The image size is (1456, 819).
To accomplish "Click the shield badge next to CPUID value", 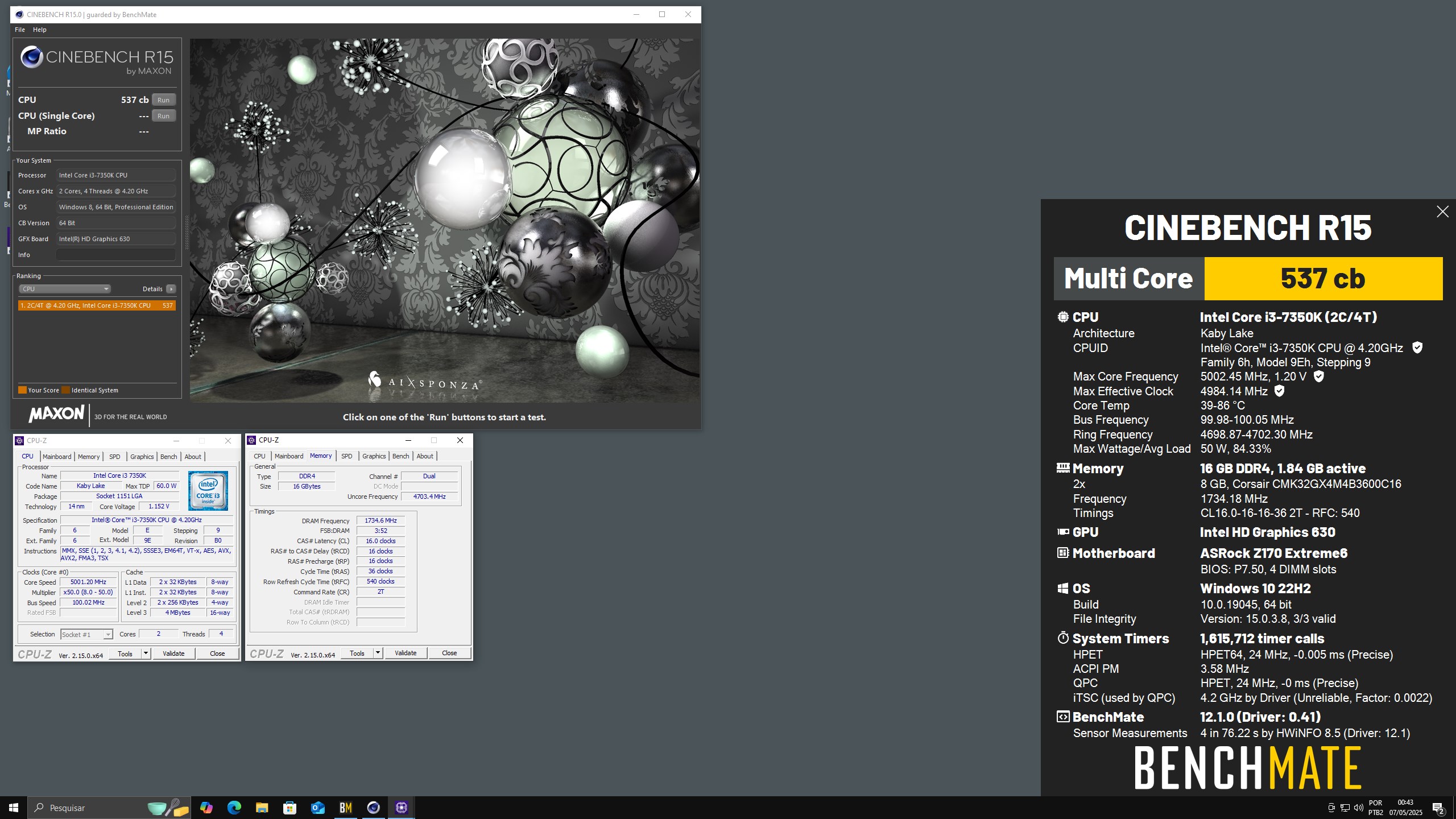I will pos(1417,348).
